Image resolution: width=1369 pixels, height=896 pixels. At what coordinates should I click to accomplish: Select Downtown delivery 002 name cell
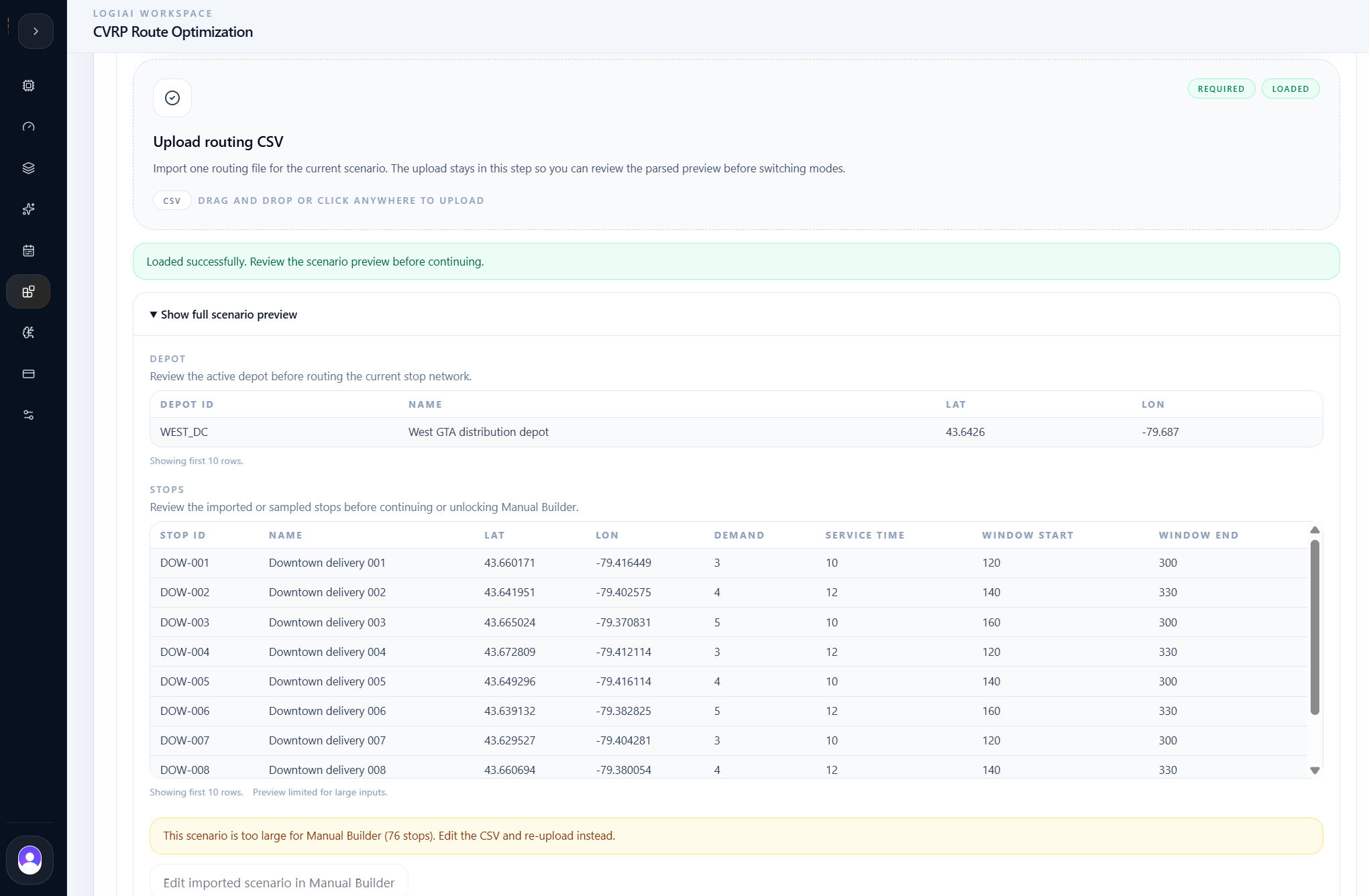coord(327,592)
